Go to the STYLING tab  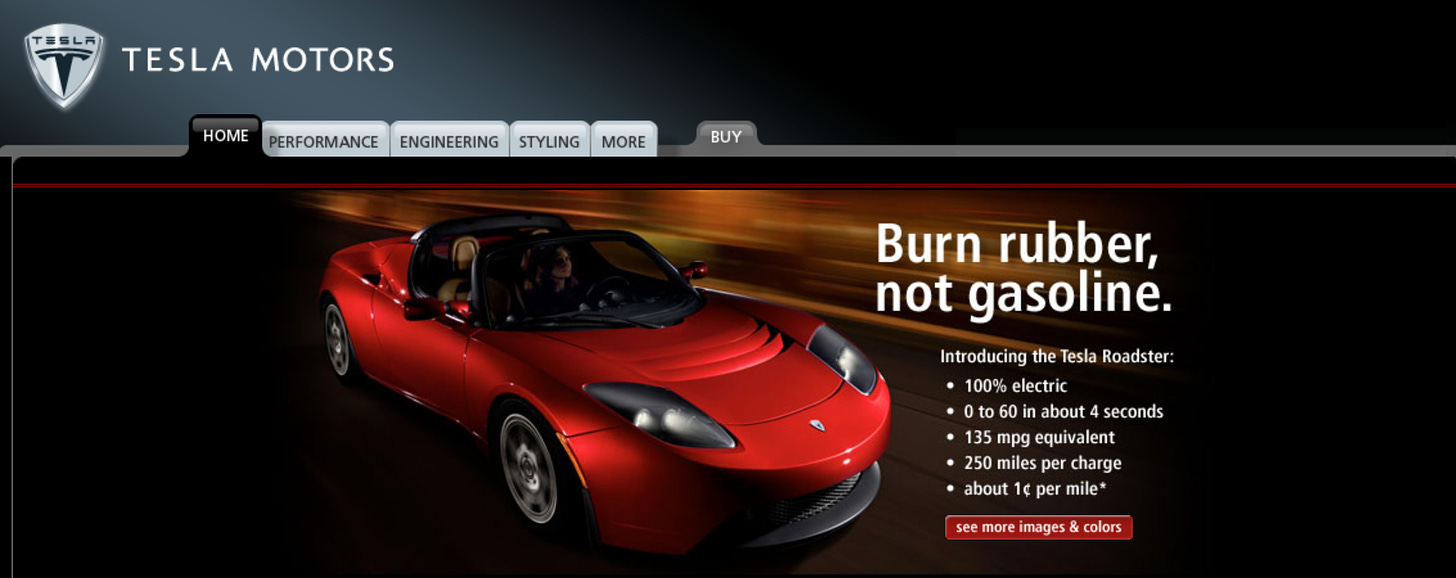tap(549, 141)
